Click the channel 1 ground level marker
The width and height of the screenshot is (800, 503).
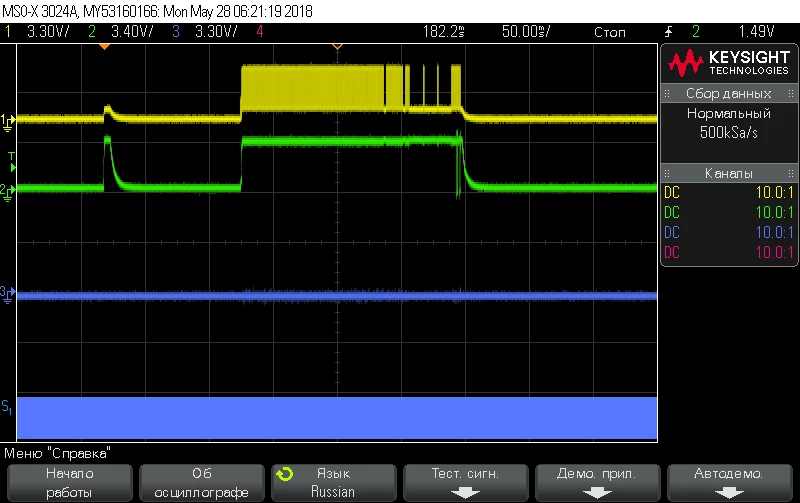(8, 123)
